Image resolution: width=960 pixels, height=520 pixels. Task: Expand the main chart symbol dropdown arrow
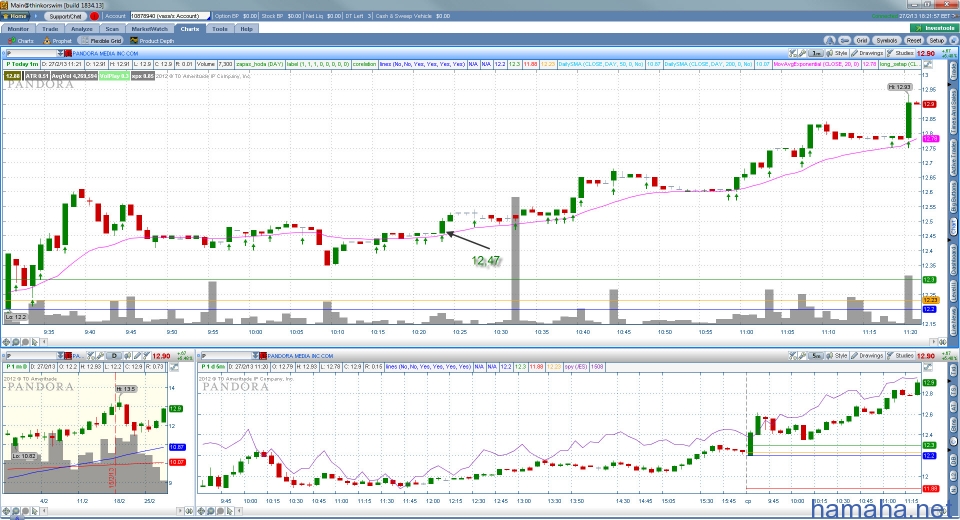[x=60, y=53]
